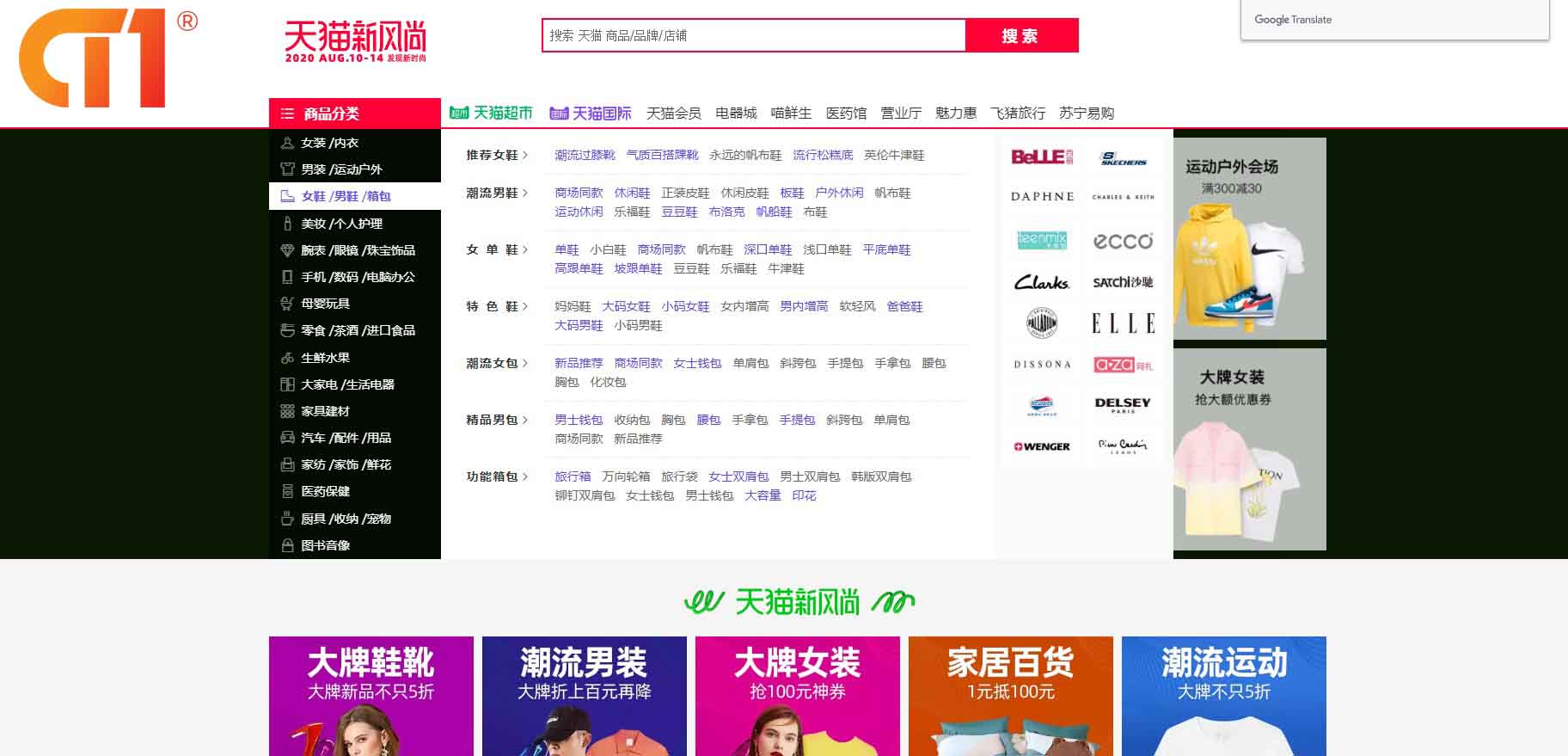Image resolution: width=1568 pixels, height=756 pixels.
Task: Expand the 推荐女鞋 section arrow
Action: (525, 155)
